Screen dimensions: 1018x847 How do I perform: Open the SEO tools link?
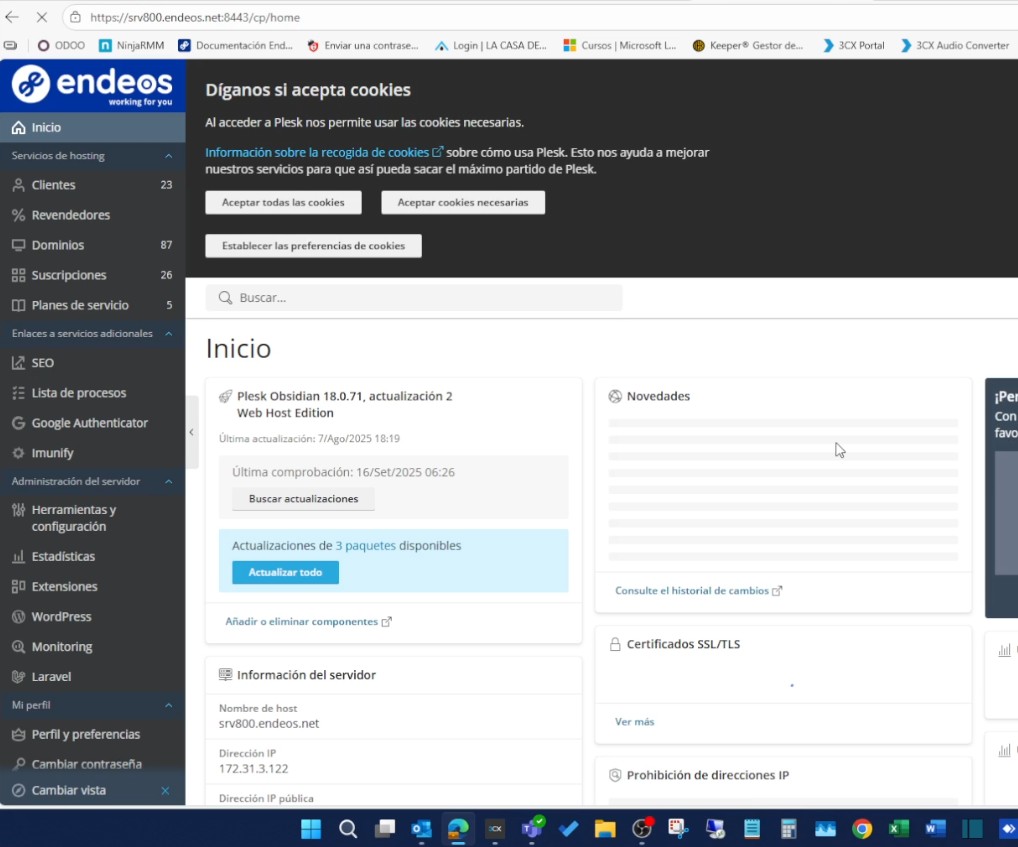[42, 363]
